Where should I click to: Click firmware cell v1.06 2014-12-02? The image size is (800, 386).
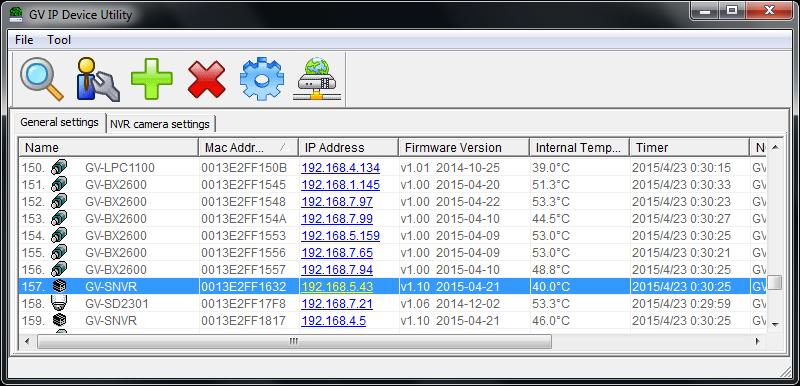[450, 304]
